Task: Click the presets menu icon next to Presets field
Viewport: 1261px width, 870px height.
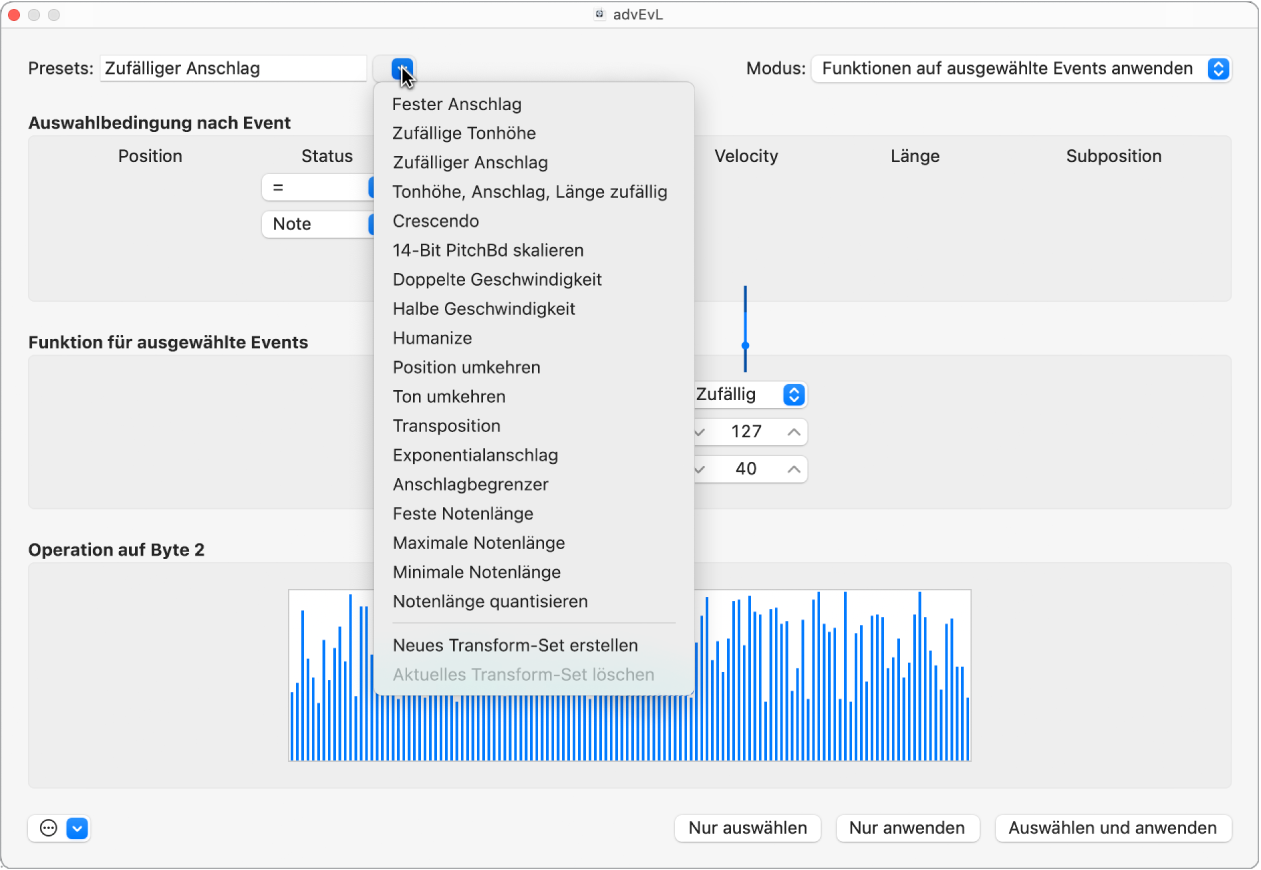Action: click(x=402, y=68)
